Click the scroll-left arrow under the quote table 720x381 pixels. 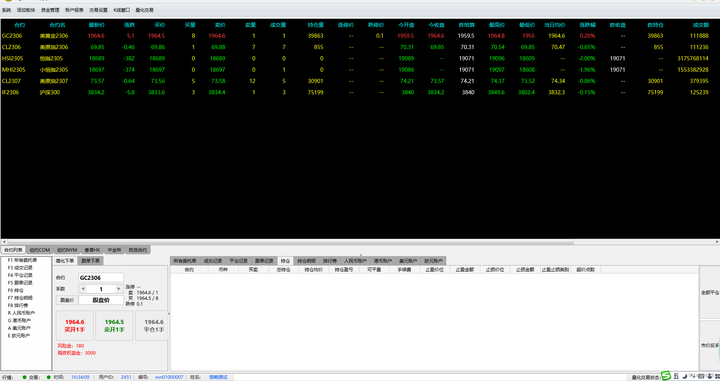tap(4, 242)
